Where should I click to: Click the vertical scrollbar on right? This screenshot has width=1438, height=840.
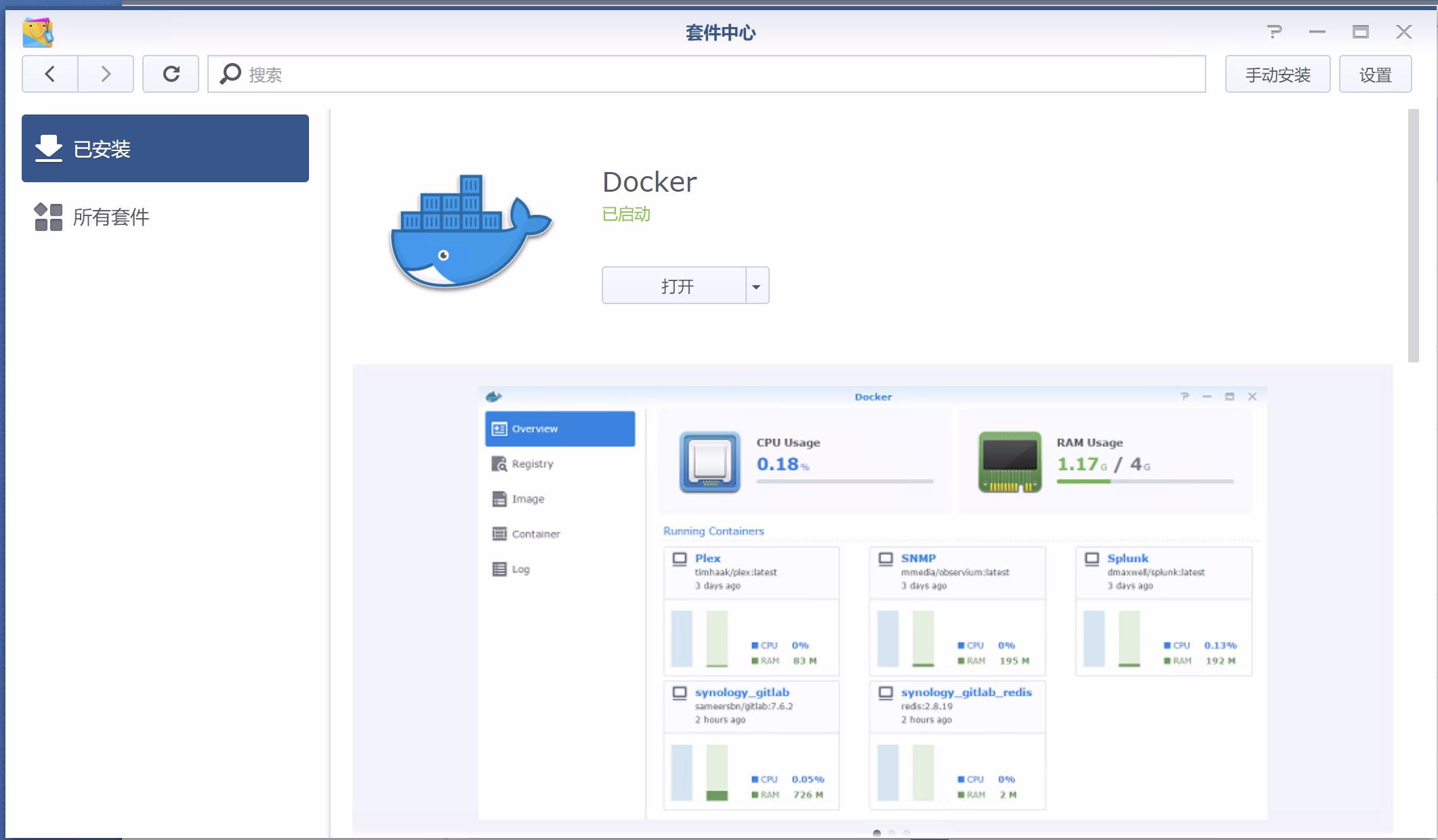click(x=1413, y=236)
